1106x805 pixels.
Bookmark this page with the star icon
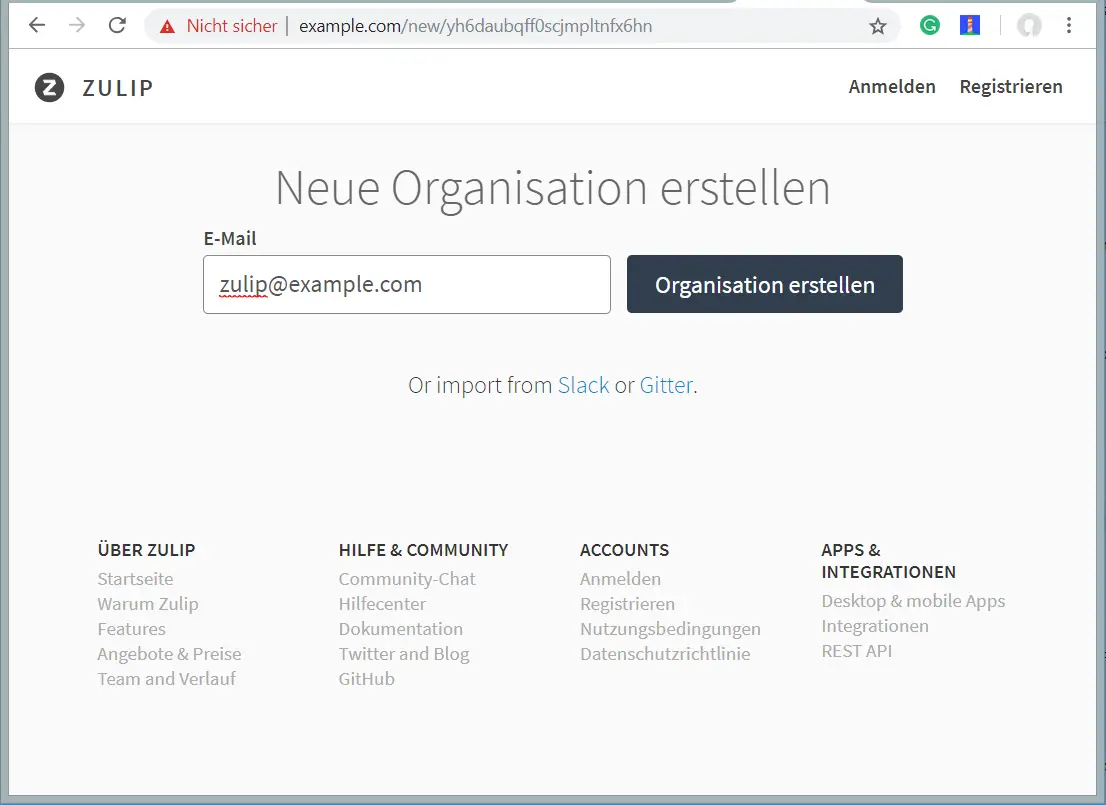point(877,27)
